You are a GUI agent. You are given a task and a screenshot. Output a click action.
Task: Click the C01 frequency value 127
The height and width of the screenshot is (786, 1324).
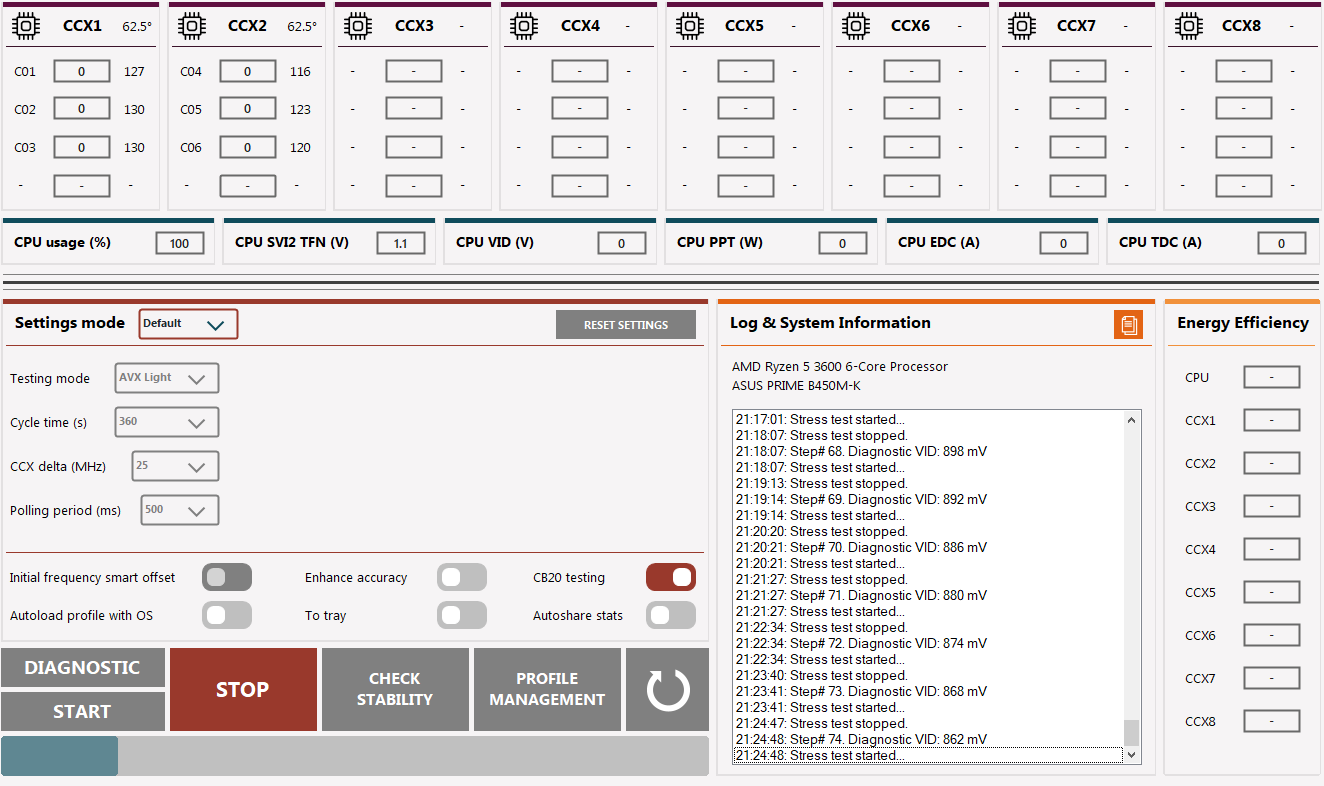pos(134,72)
